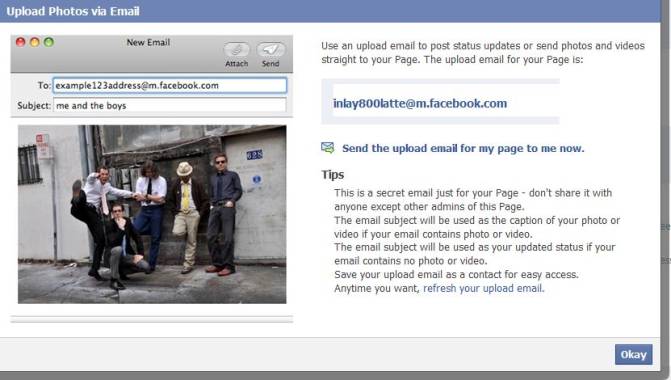Select the upload email inlay800latte@m.facebook.com
This screenshot has height=380, width=671.
[x=420, y=103]
